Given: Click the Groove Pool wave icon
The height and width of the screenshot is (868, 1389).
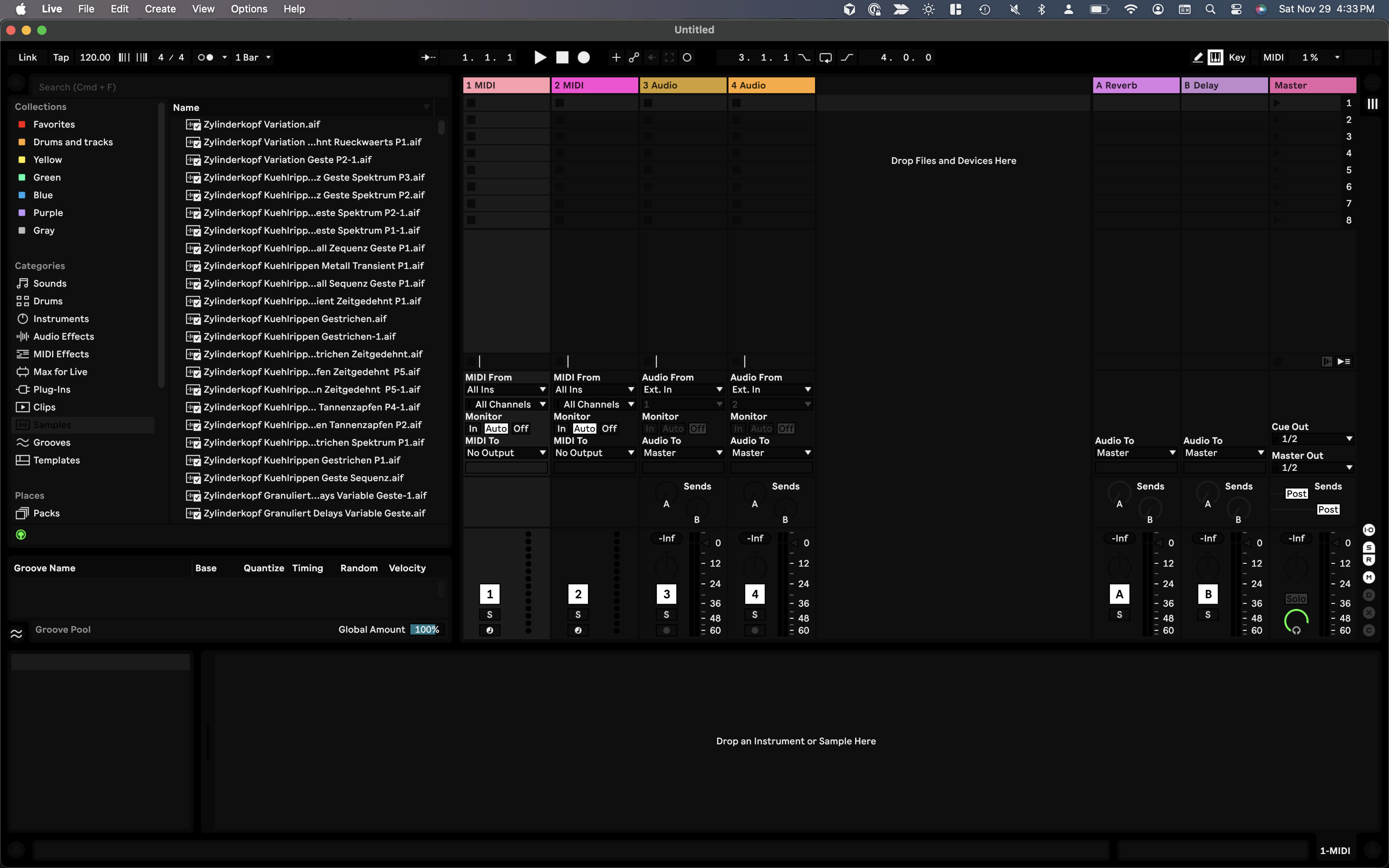Looking at the screenshot, I should (16, 634).
